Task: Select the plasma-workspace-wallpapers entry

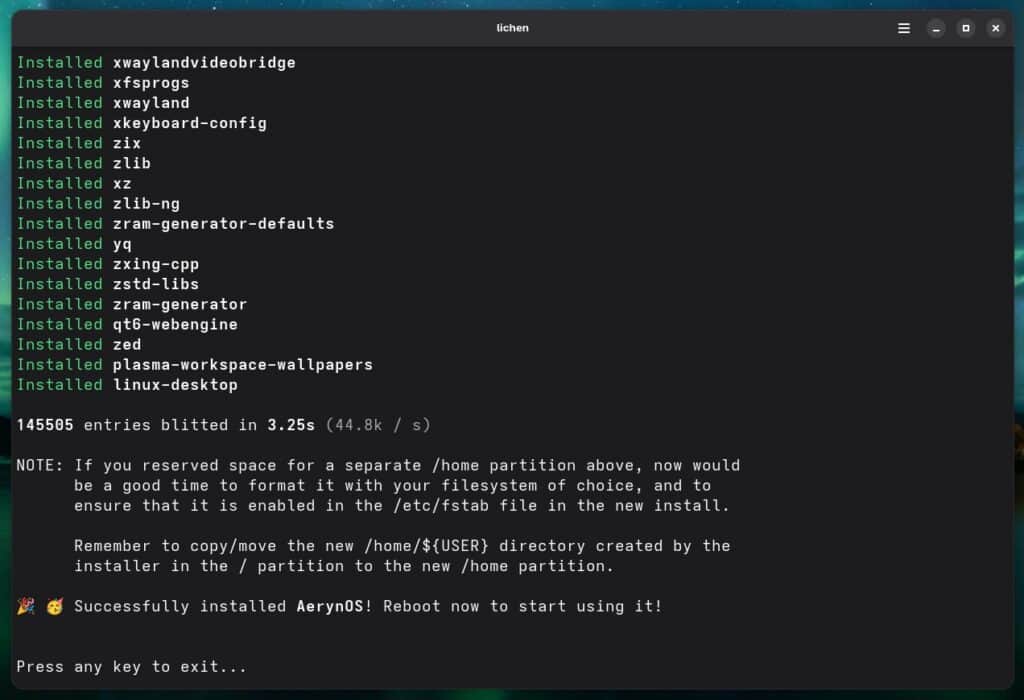Action: click(x=245, y=364)
